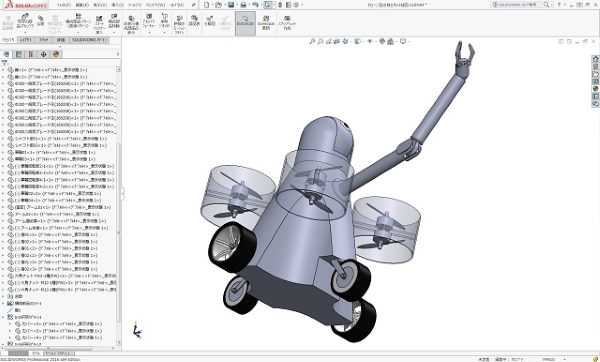Open the display style dropdown in view toolbar
Screen dimensions: 600x362
(362, 41)
